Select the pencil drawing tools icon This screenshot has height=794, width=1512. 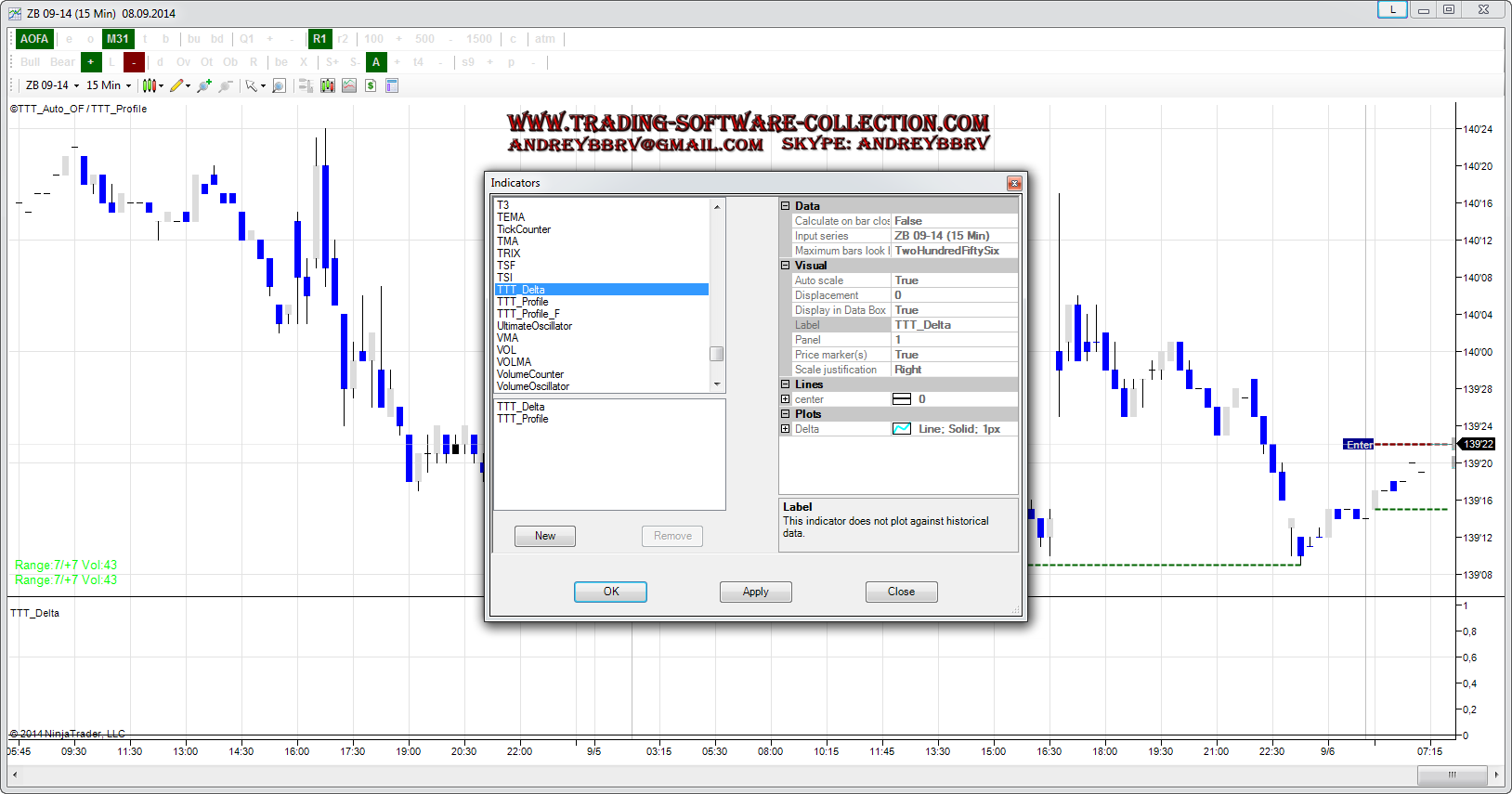click(x=176, y=85)
